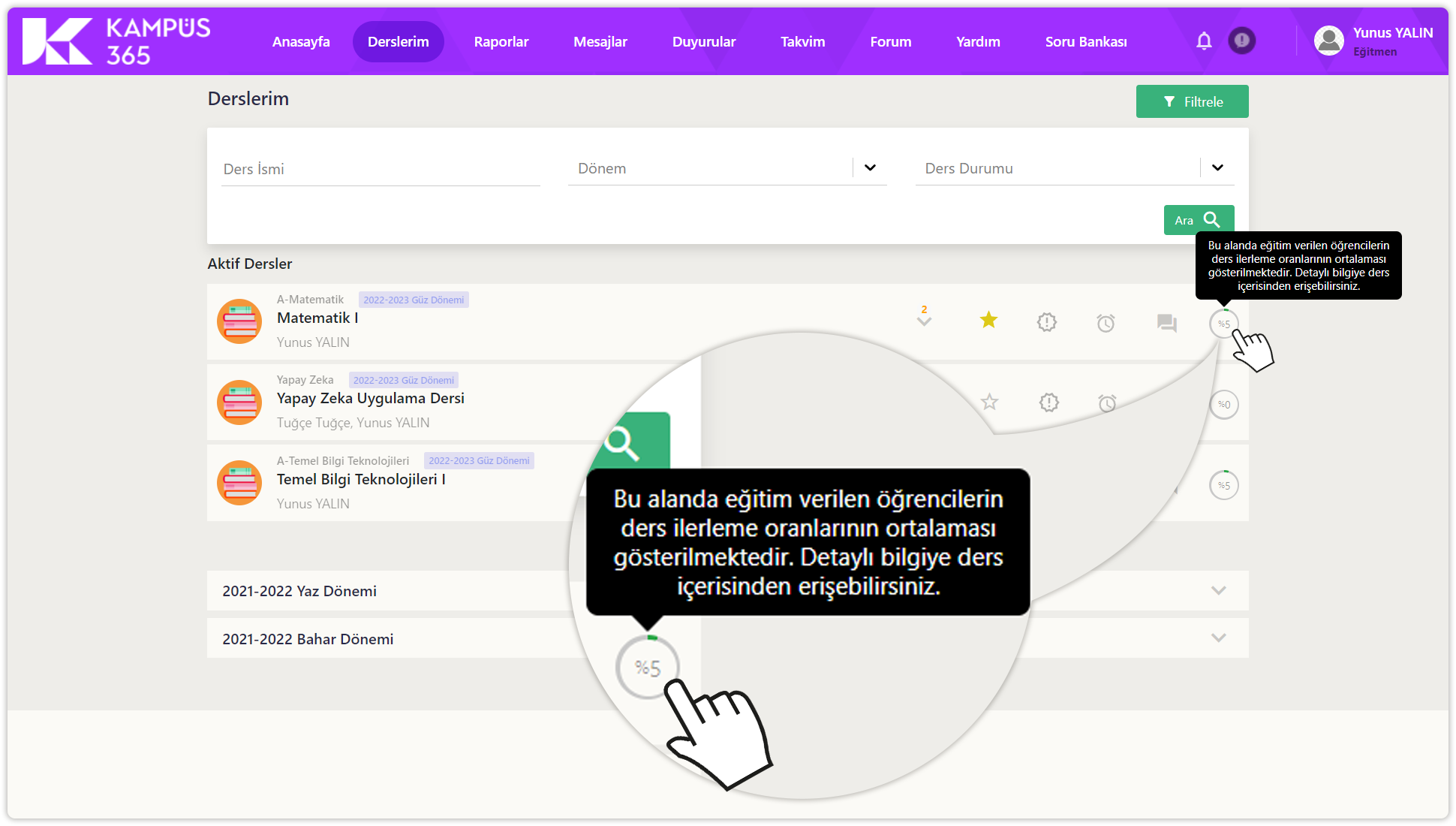
Task: Open the notifications bell icon
Action: pyautogui.click(x=1204, y=41)
